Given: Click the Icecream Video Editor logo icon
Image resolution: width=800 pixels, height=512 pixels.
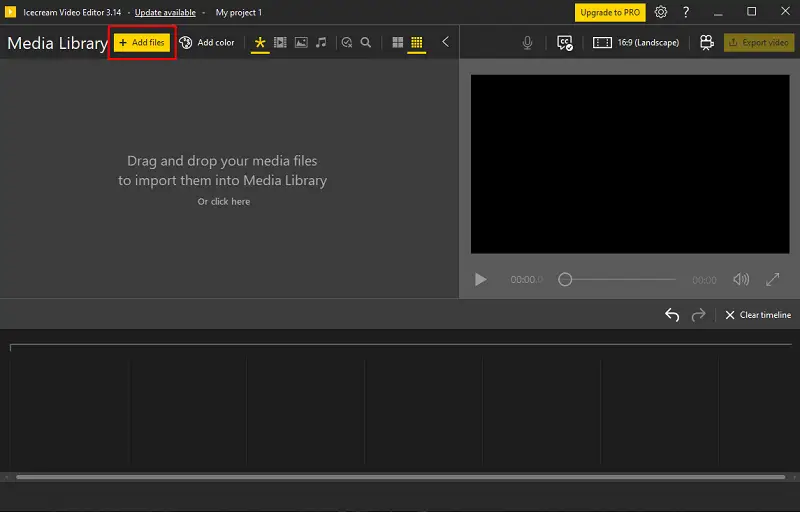Looking at the screenshot, I should pos(10,12).
